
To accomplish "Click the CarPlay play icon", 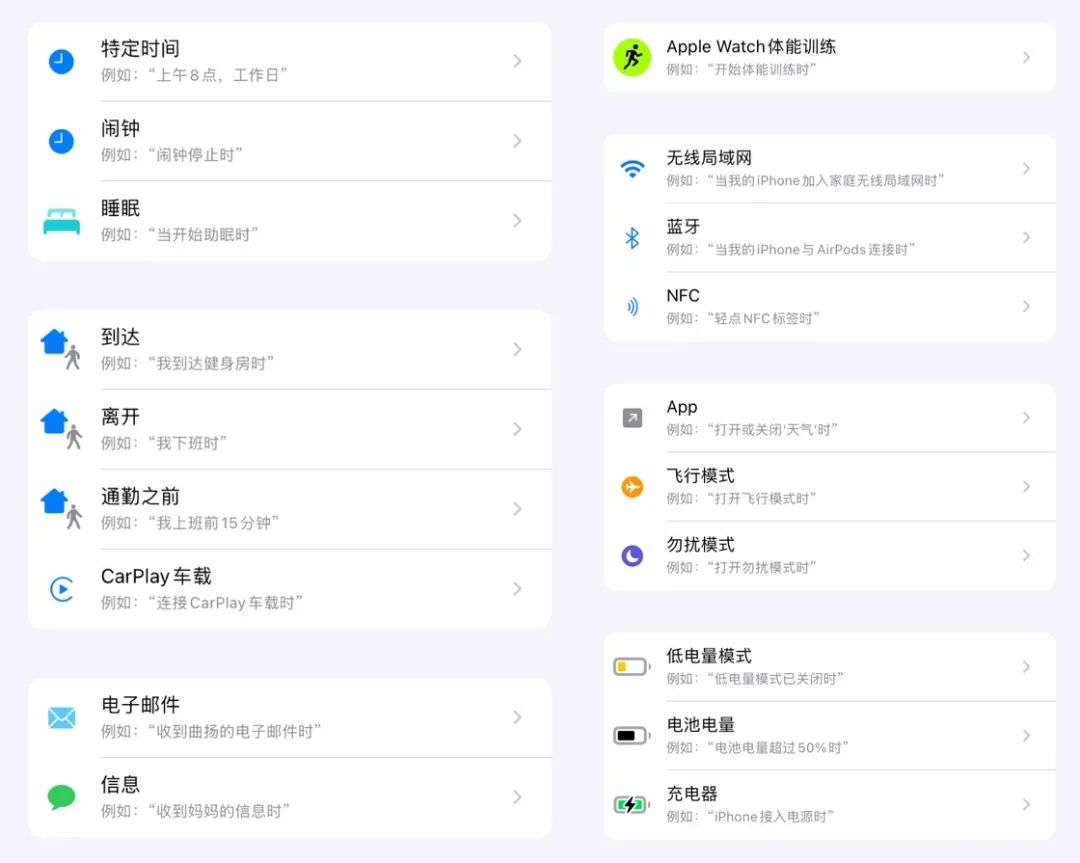I will (x=61, y=589).
